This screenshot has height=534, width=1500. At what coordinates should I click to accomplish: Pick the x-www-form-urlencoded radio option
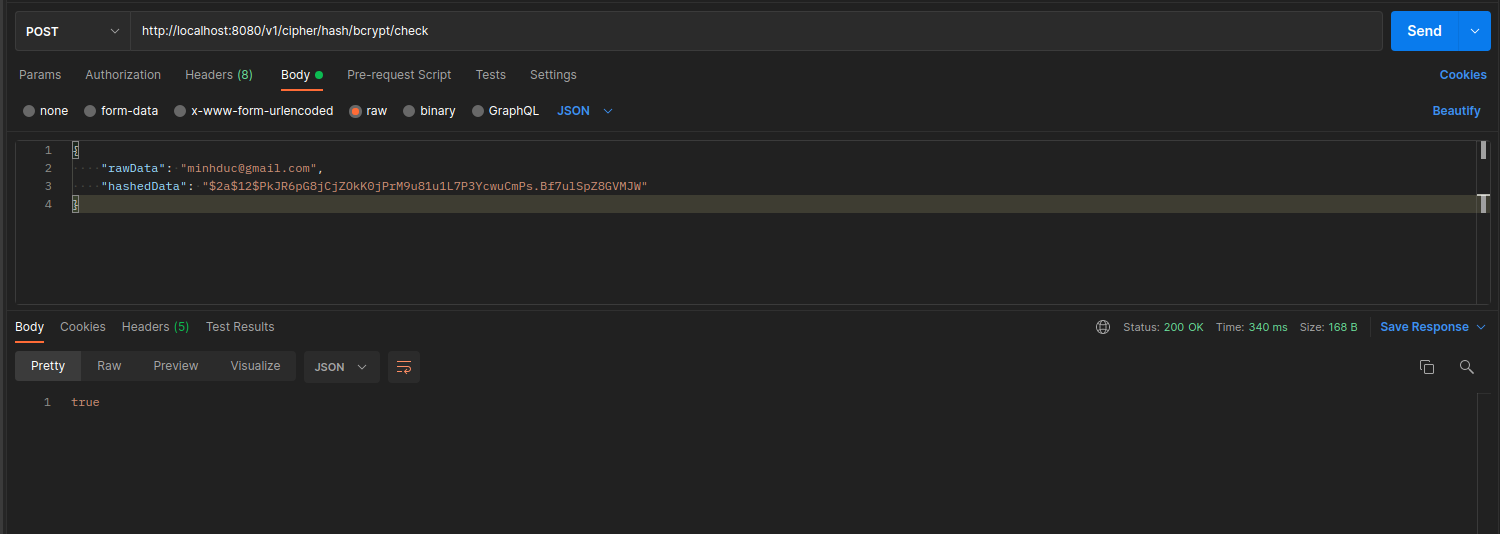click(x=180, y=111)
